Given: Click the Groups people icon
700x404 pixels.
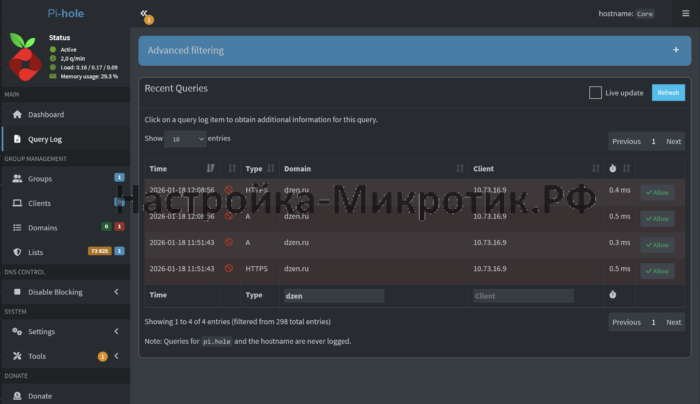Looking at the screenshot, I should click(x=17, y=179).
